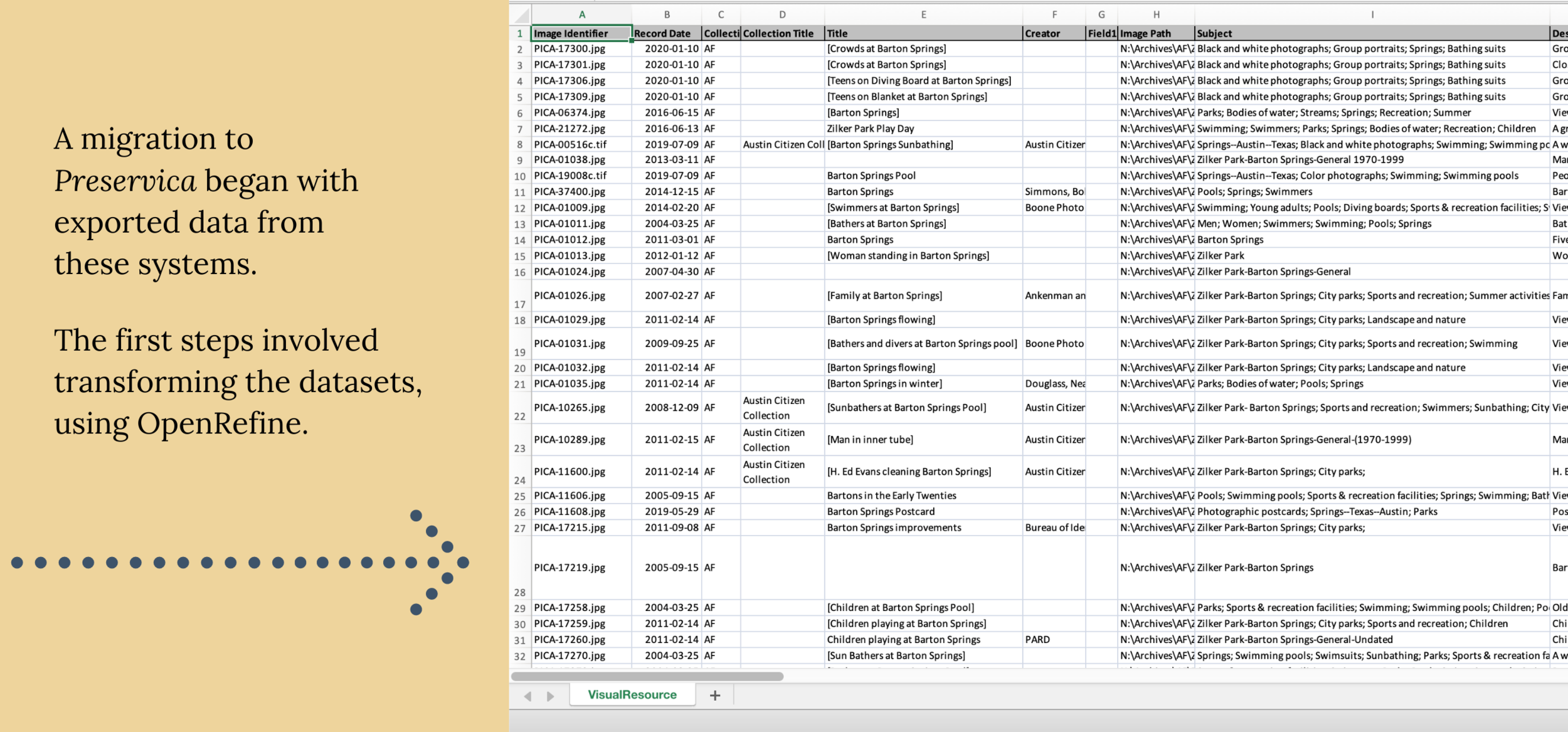
Task: Select cell 'PICA-17306.jpg'
Action: click(x=581, y=81)
